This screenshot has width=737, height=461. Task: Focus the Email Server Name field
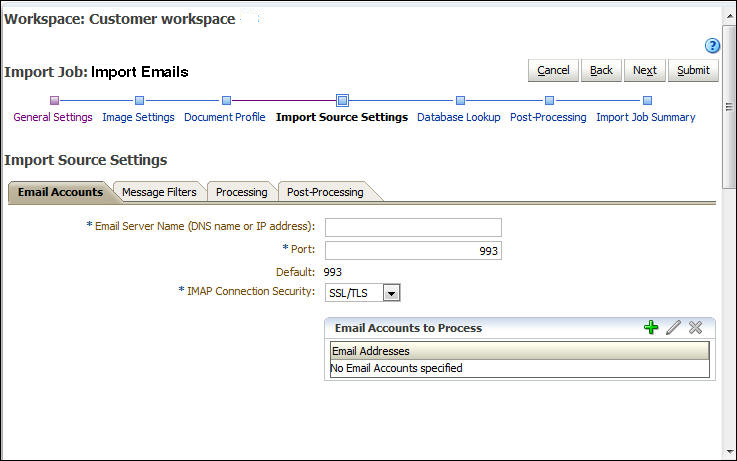[x=413, y=227]
